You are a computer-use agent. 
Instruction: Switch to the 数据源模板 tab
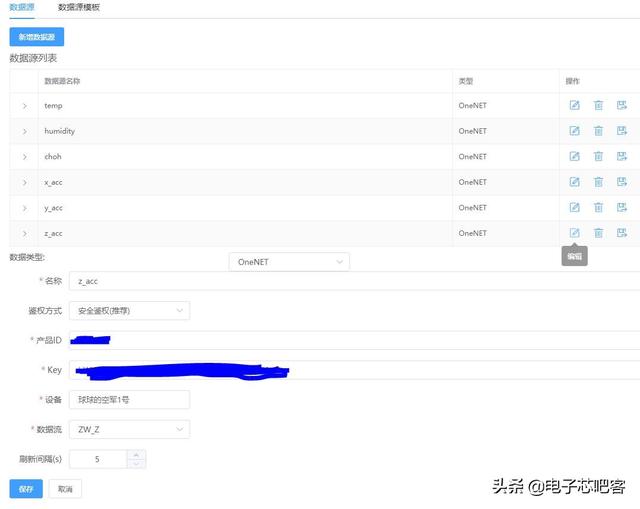pos(79,7)
